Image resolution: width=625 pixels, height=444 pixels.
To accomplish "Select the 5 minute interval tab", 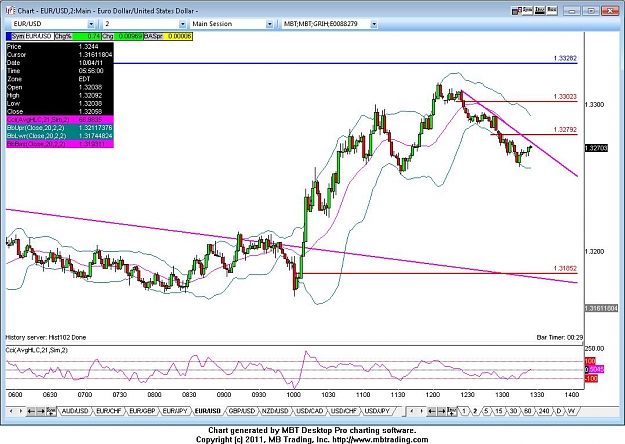I will (x=486, y=411).
